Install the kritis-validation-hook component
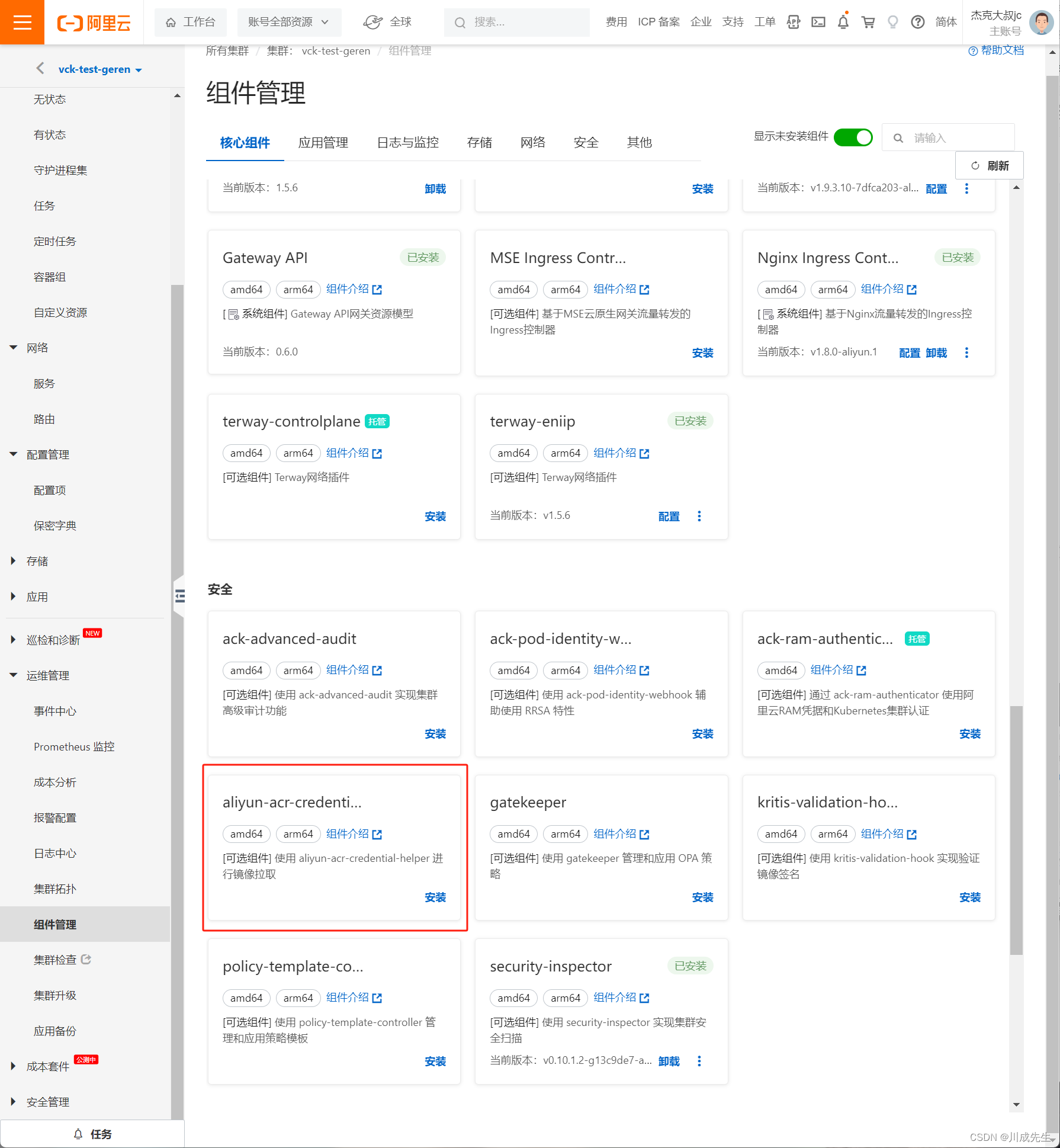The image size is (1060, 1148). pyautogui.click(x=969, y=897)
